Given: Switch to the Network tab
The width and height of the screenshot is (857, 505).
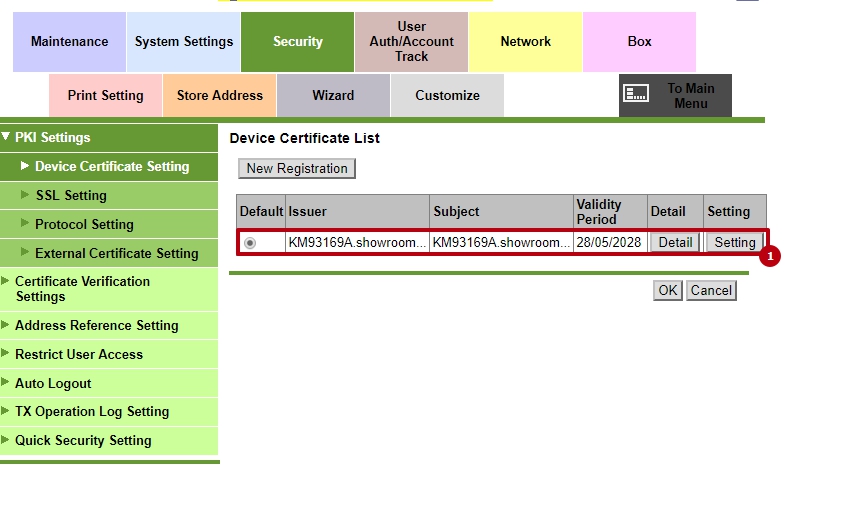Looking at the screenshot, I should click(525, 42).
